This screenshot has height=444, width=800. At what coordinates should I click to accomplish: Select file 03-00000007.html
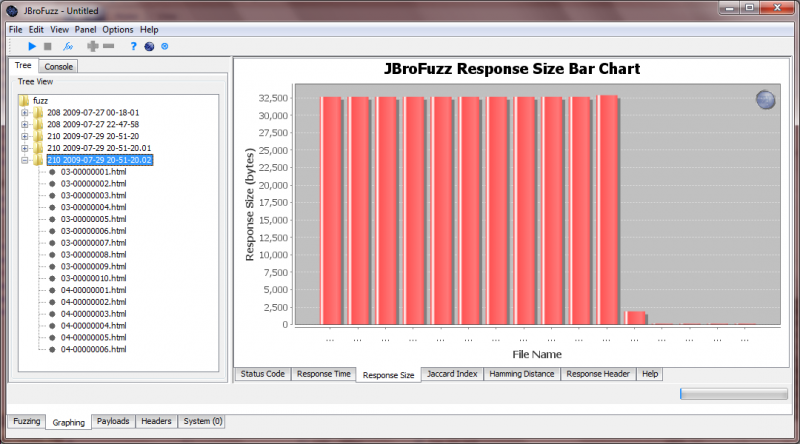tap(93, 243)
